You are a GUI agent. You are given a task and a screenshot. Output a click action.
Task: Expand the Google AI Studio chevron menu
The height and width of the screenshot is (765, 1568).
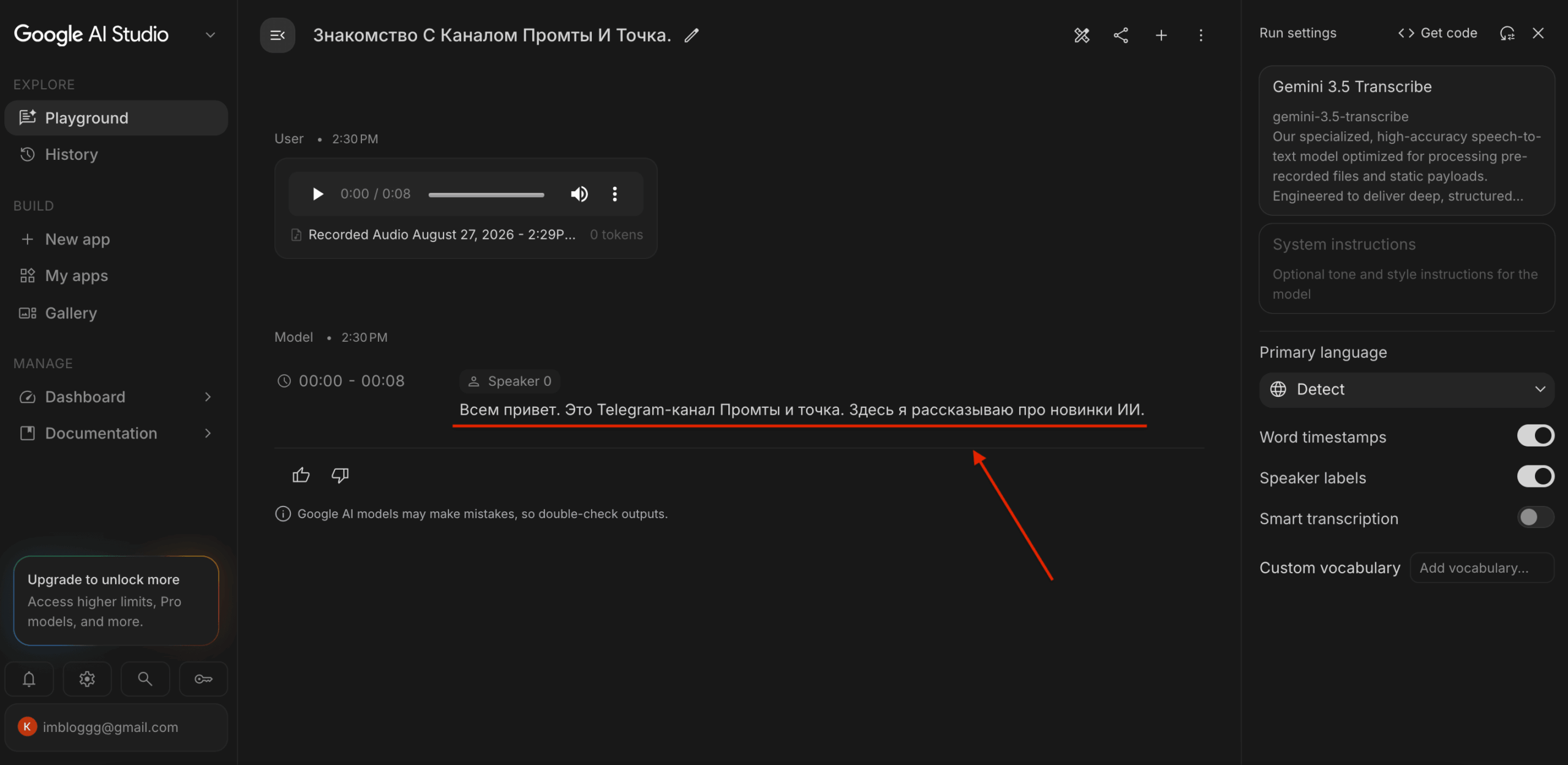[x=210, y=35]
